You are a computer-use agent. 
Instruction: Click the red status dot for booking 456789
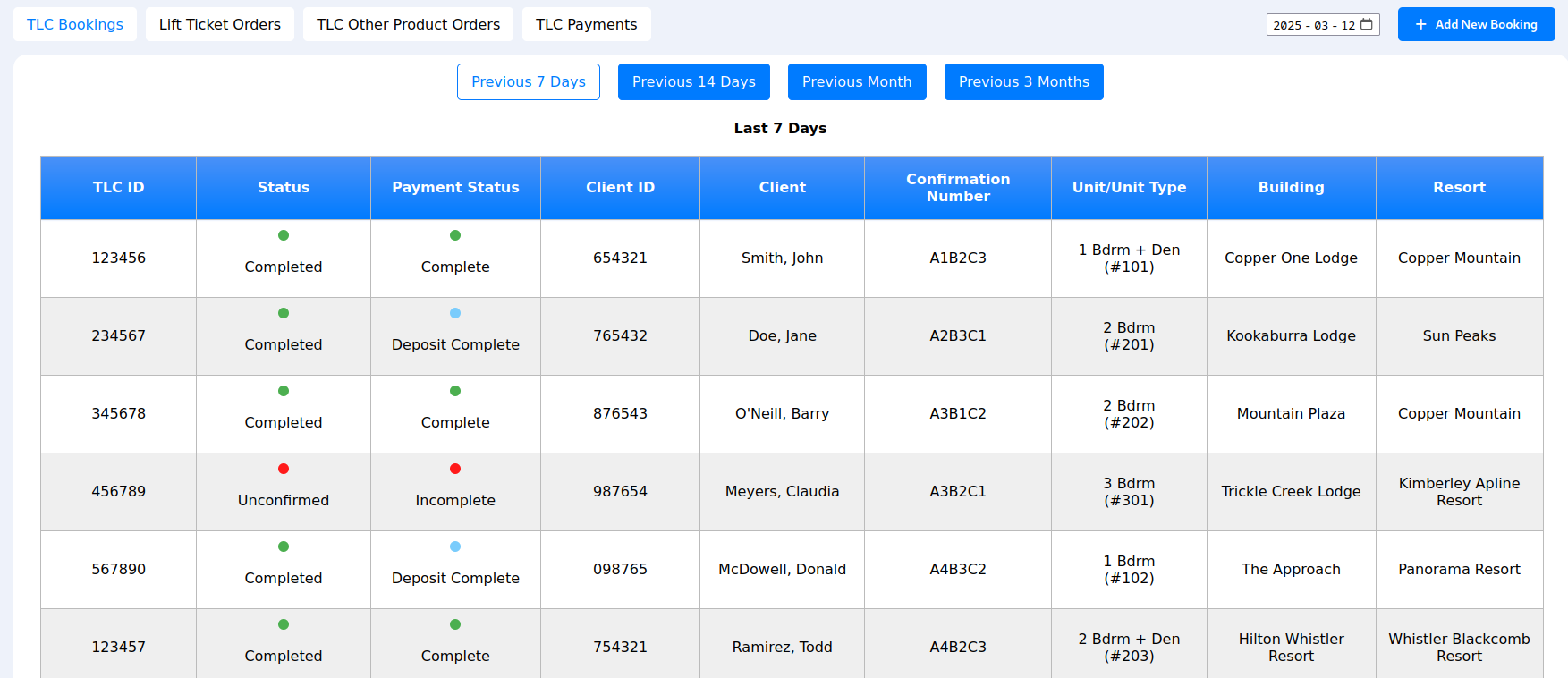click(284, 469)
